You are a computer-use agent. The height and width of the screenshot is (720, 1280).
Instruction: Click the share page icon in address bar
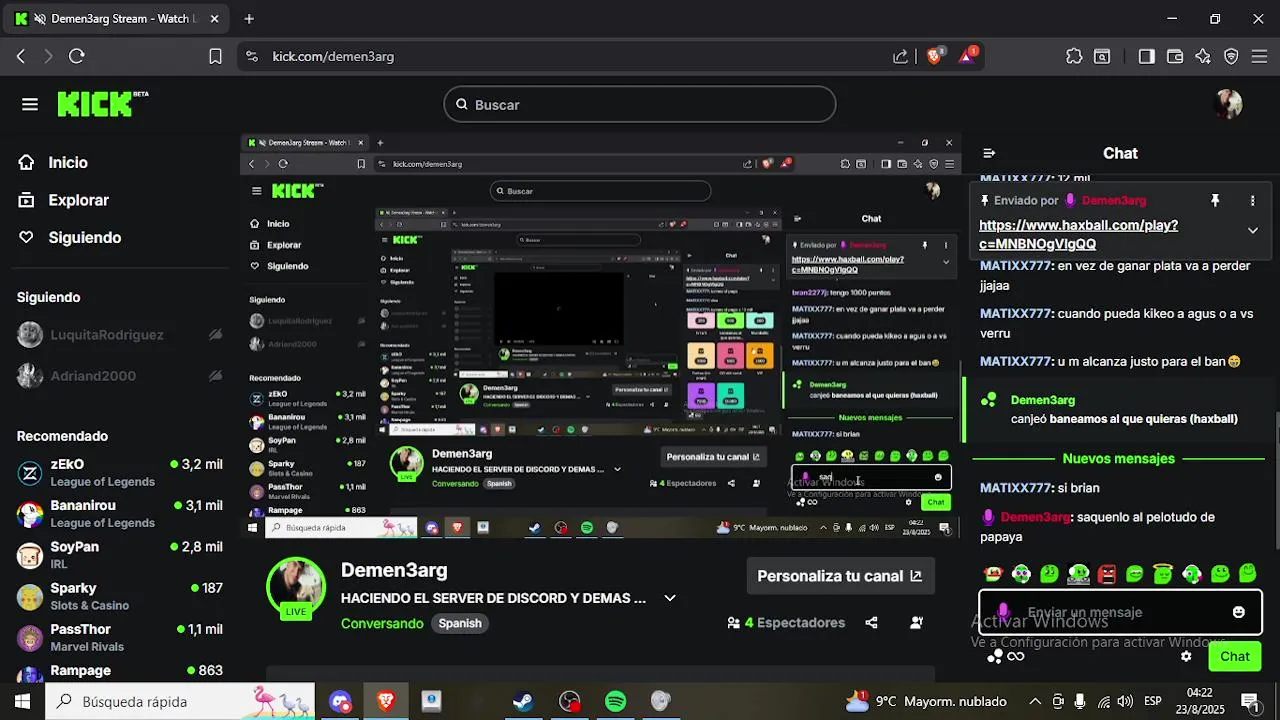pos(900,56)
